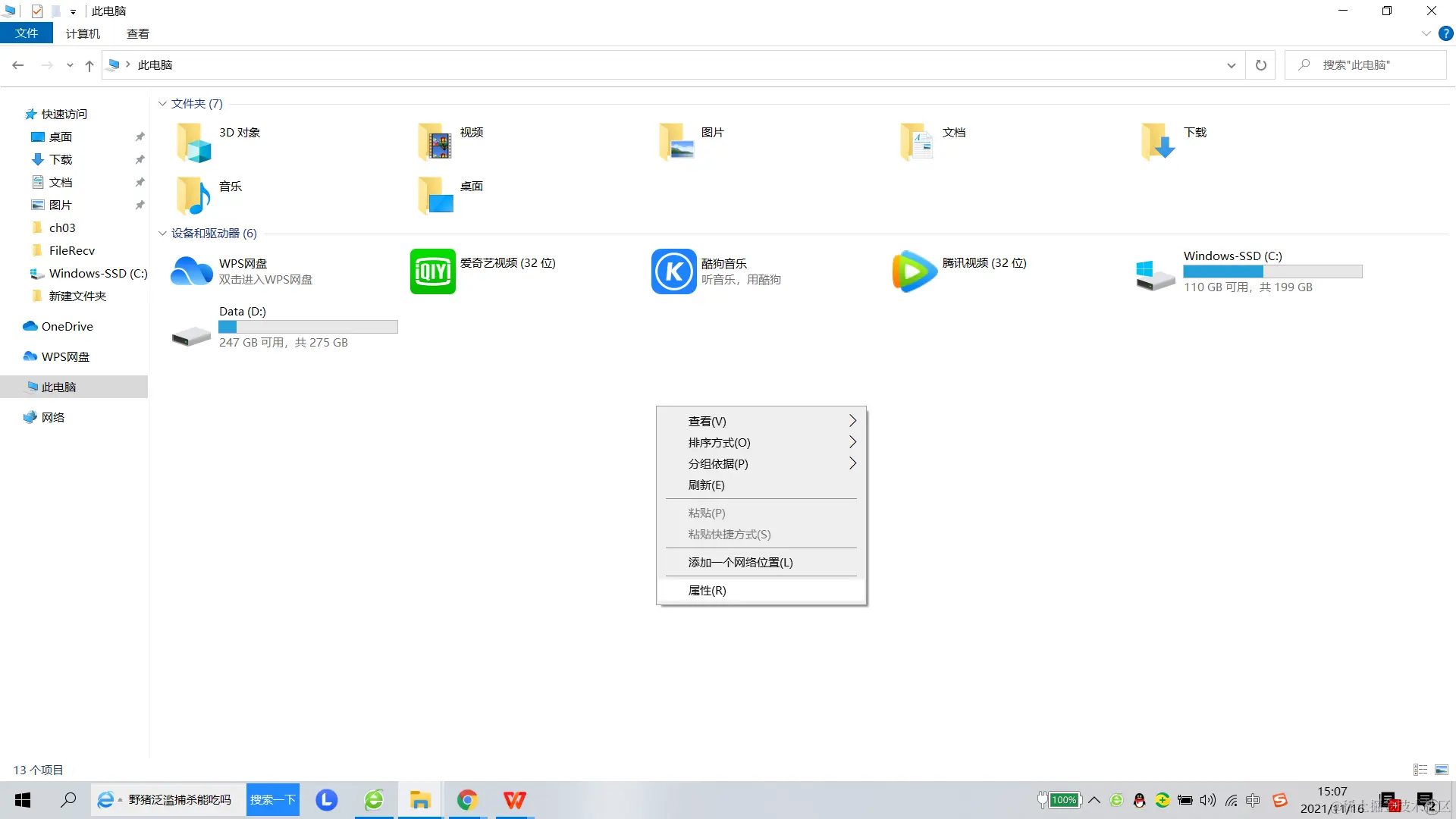Viewport: 1456px width, 819px height.
Task: Open the Sort by submenu
Action: click(719, 442)
